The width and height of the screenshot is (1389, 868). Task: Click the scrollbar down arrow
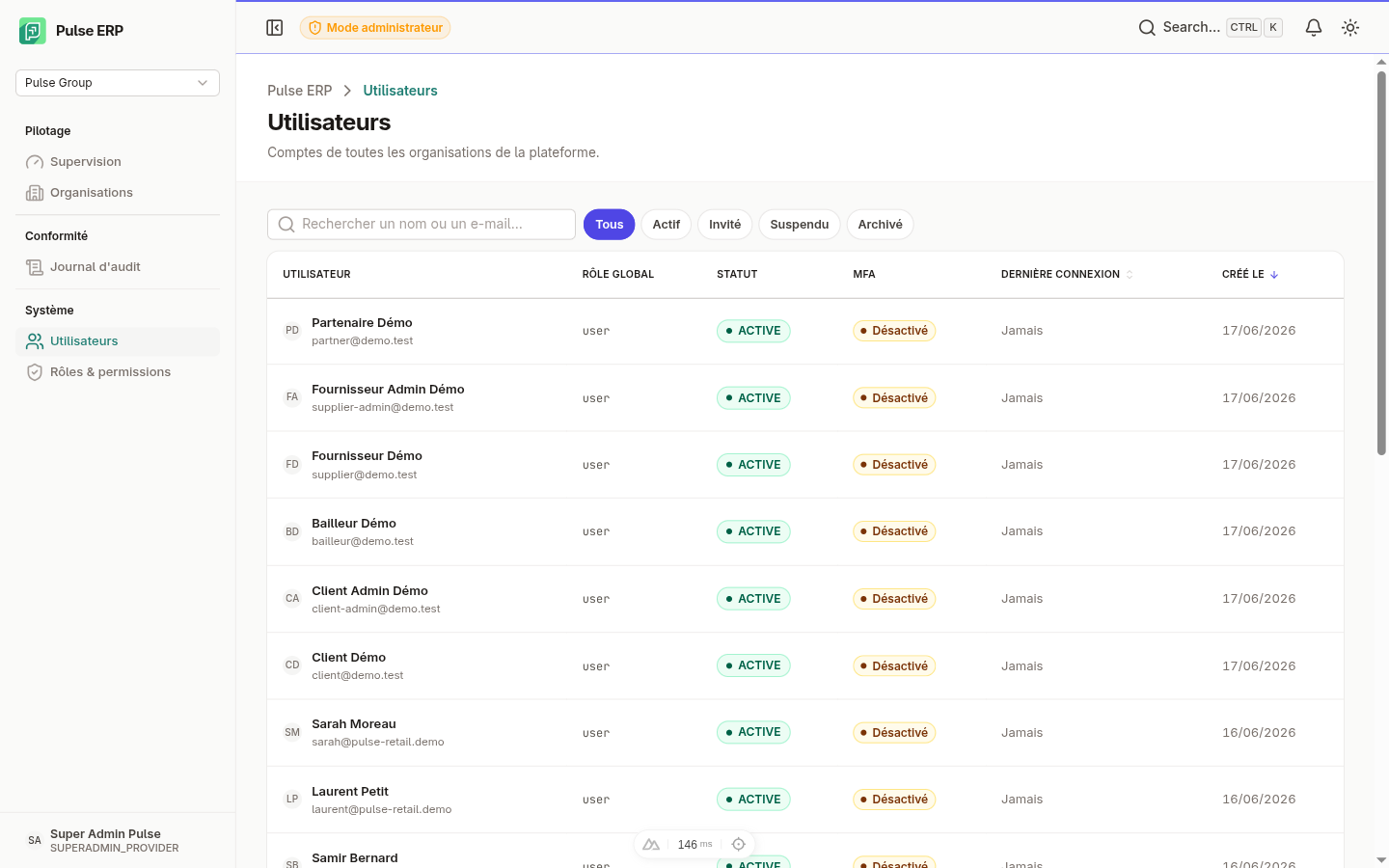1381,859
